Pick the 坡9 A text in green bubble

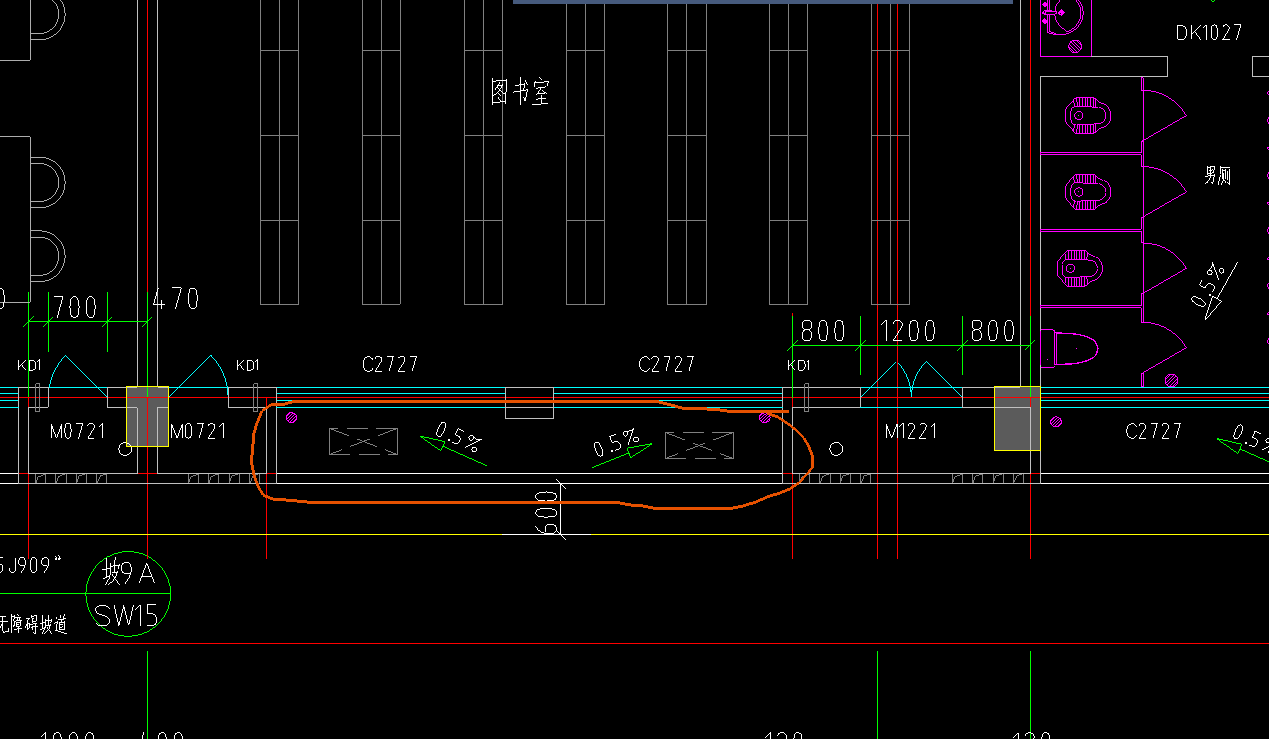point(130,574)
